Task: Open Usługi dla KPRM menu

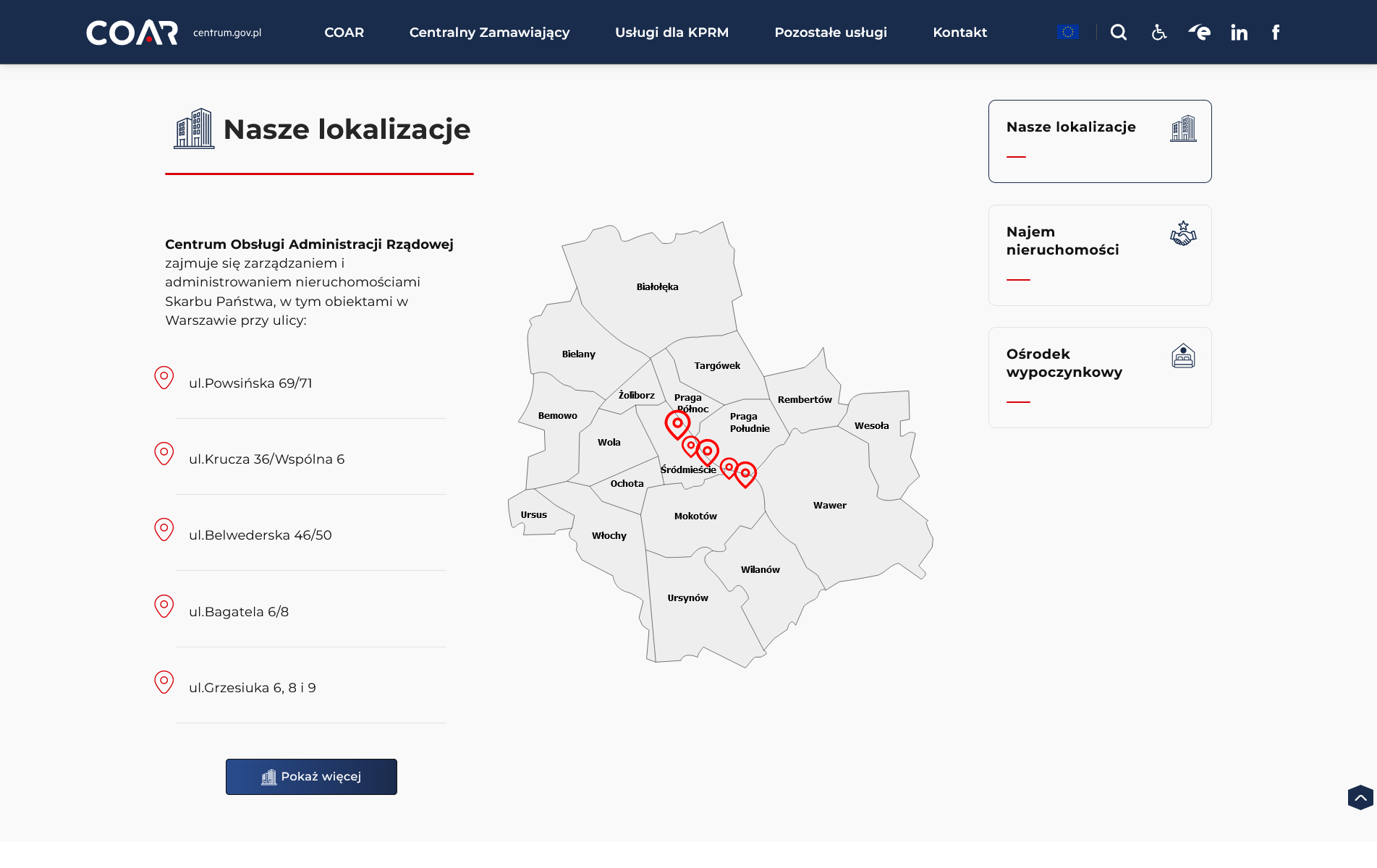Action: click(x=671, y=33)
